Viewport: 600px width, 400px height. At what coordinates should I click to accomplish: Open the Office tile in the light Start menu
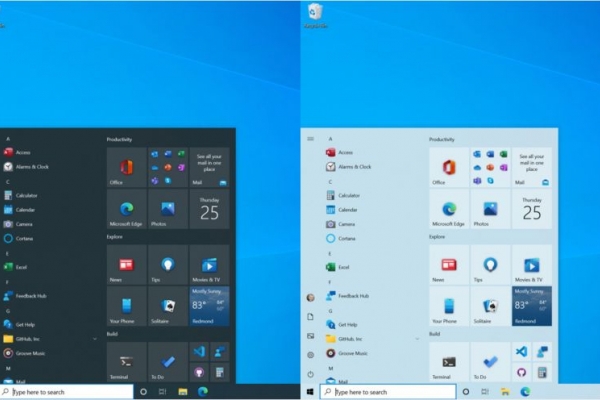(x=449, y=167)
